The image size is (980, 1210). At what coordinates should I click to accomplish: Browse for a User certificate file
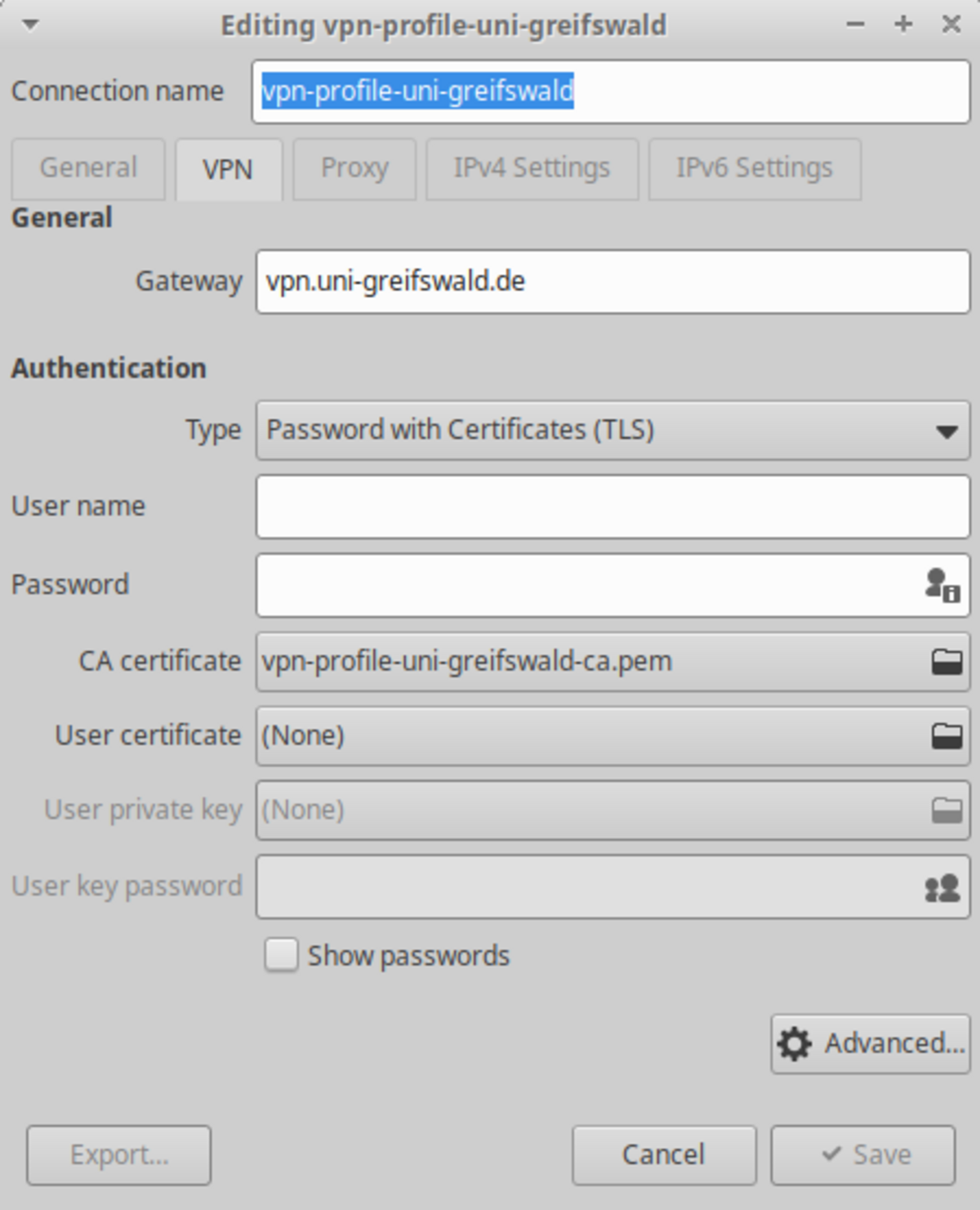947,735
